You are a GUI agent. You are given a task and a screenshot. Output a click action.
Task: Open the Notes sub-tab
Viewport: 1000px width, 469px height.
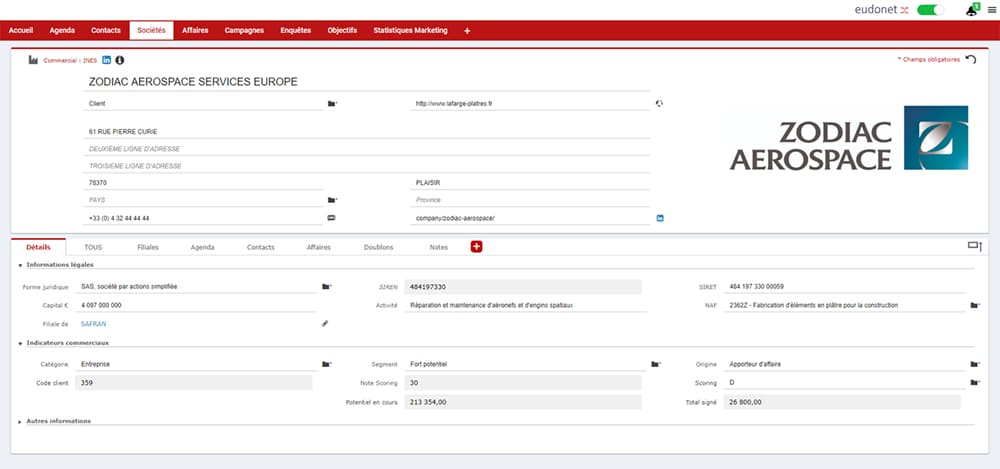(439, 247)
